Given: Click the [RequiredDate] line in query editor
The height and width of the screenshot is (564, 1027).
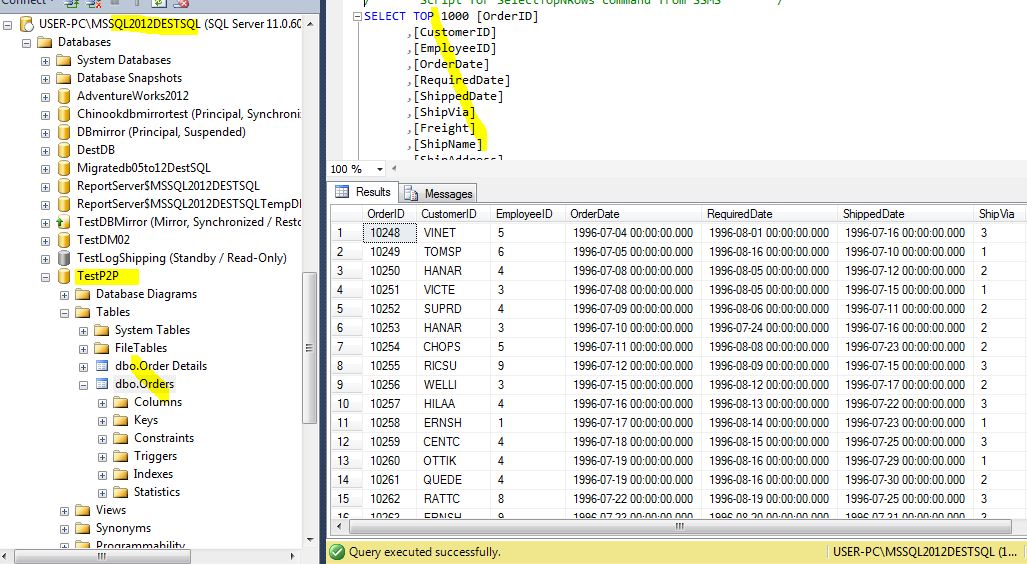Looking at the screenshot, I should tap(462, 80).
